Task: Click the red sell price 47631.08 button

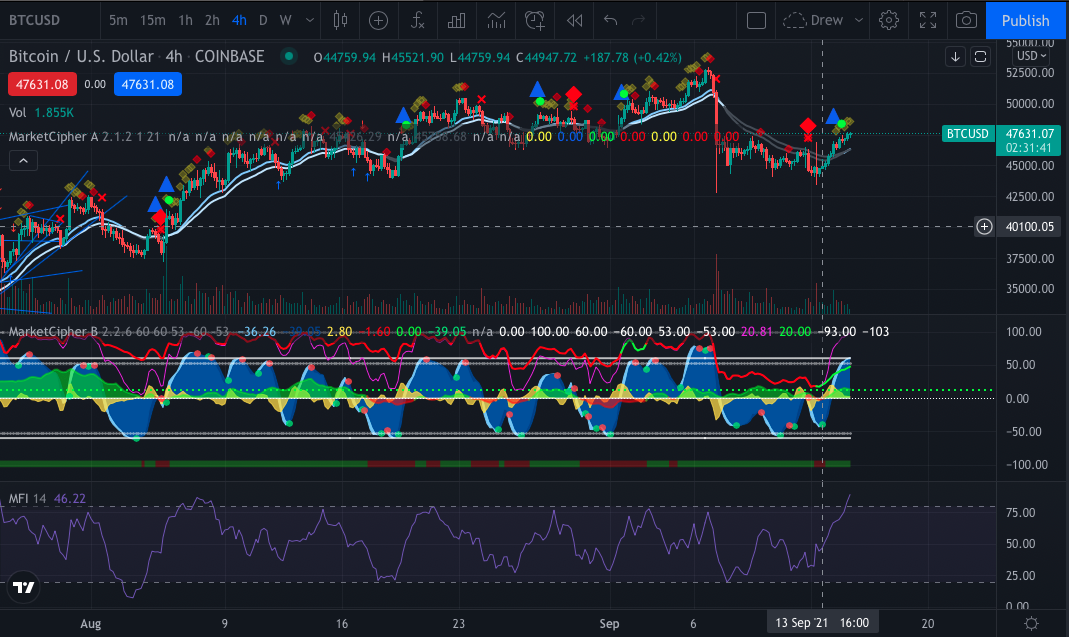Action: [x=42, y=85]
